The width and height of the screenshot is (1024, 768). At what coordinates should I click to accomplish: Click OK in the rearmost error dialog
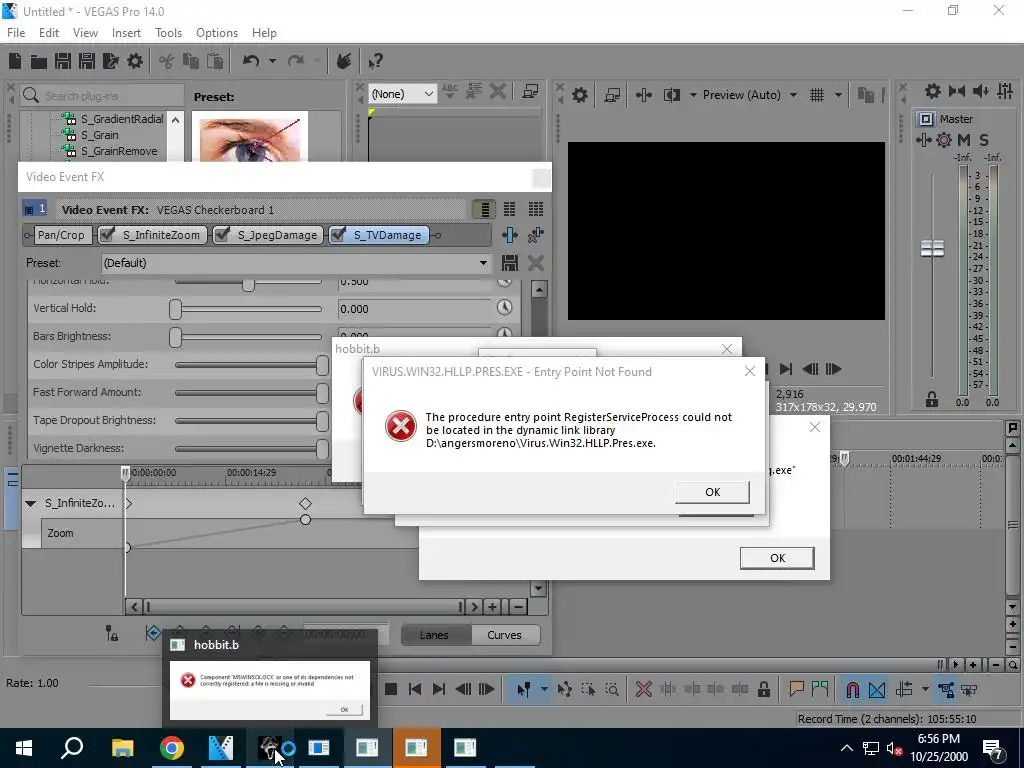[x=776, y=558]
